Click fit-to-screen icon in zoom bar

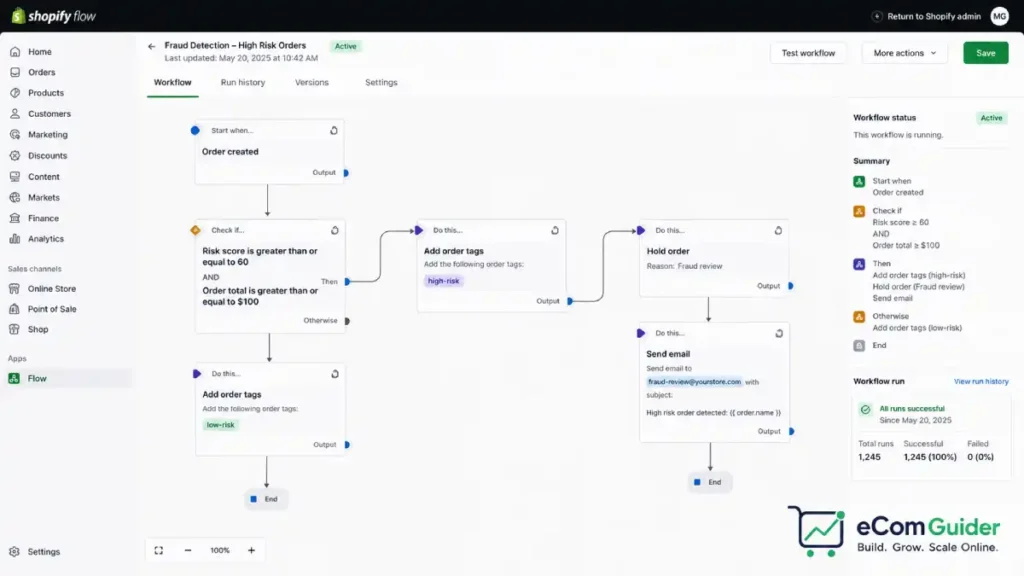click(159, 551)
